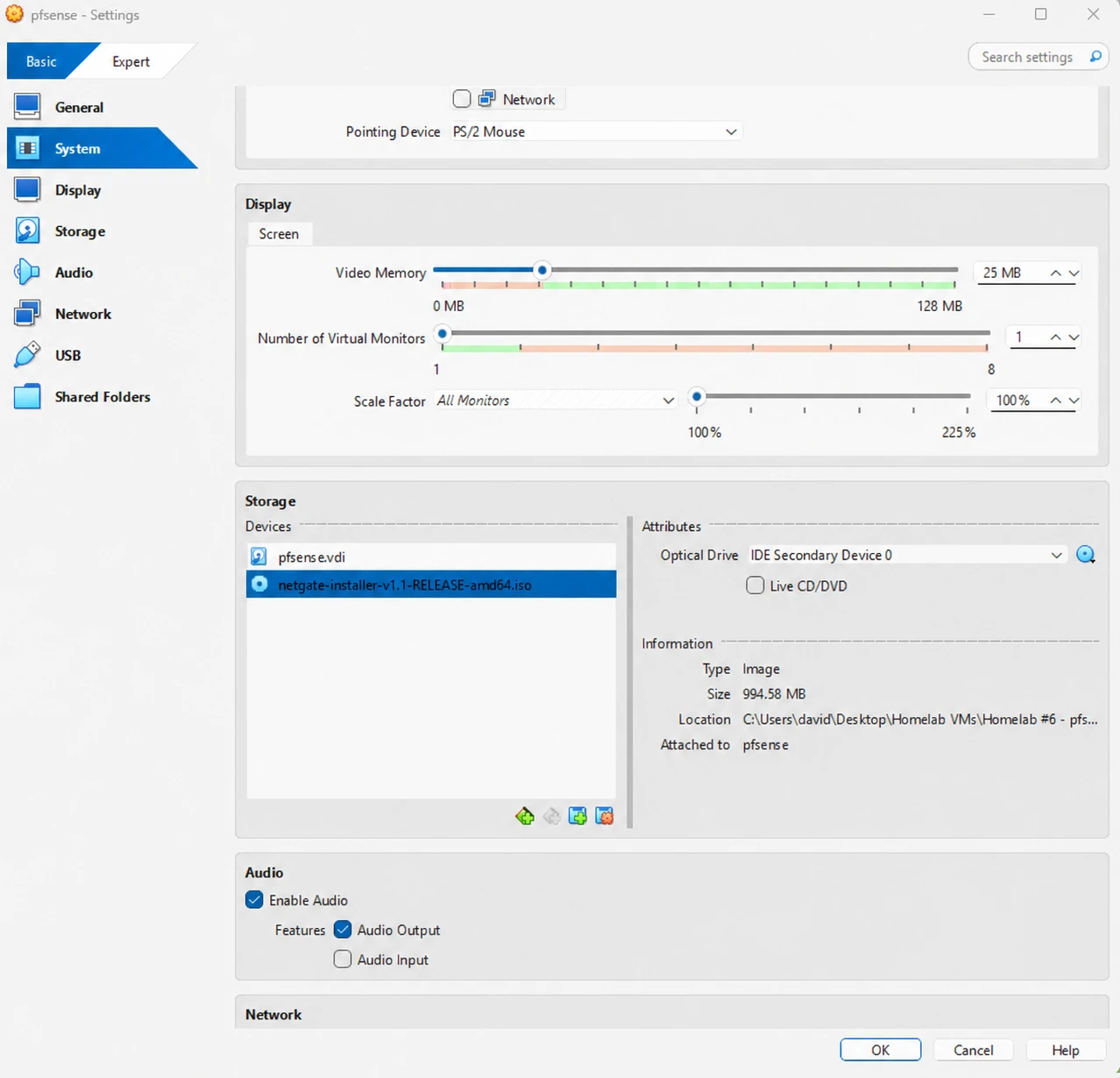Click the OK button

[x=880, y=1050]
